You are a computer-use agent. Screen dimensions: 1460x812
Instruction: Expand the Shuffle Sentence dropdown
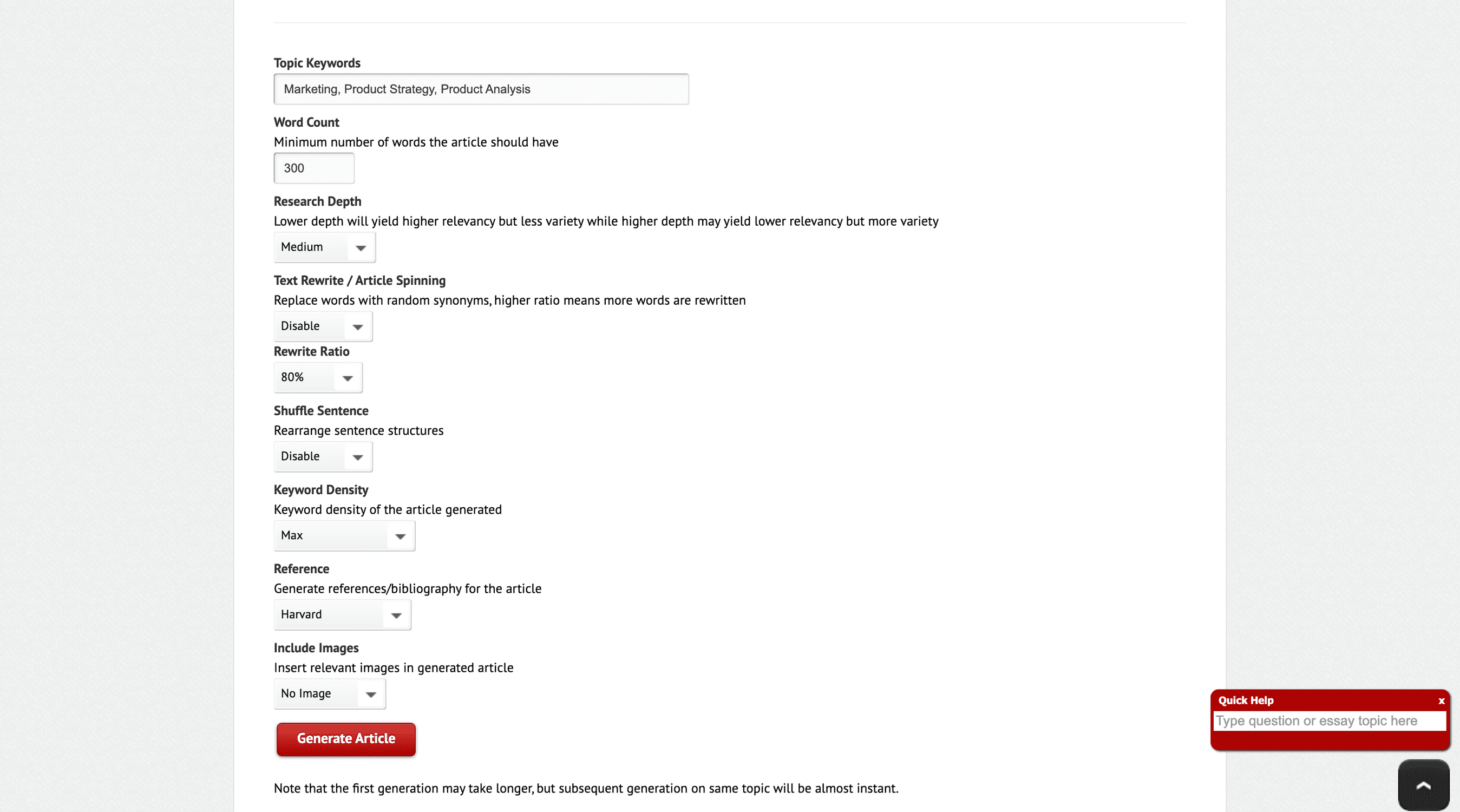(323, 457)
